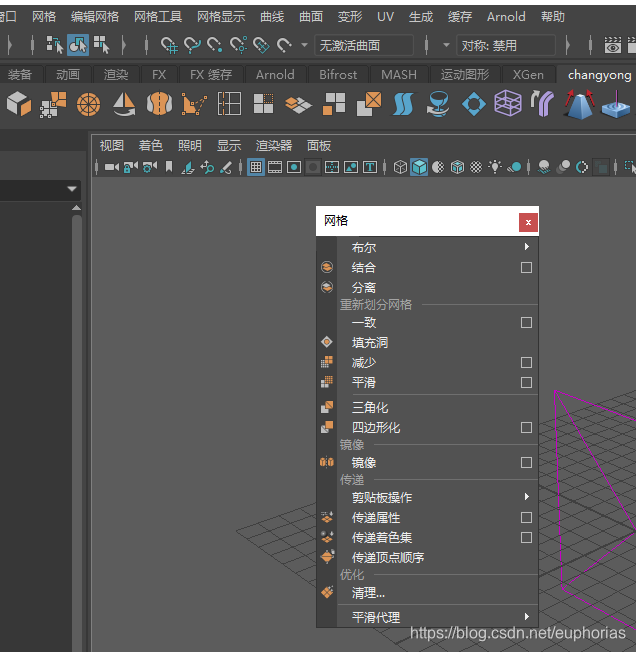The height and width of the screenshot is (652, 636).
Task: Click the blue S-shaped deformer shelf icon
Action: [x=403, y=104]
